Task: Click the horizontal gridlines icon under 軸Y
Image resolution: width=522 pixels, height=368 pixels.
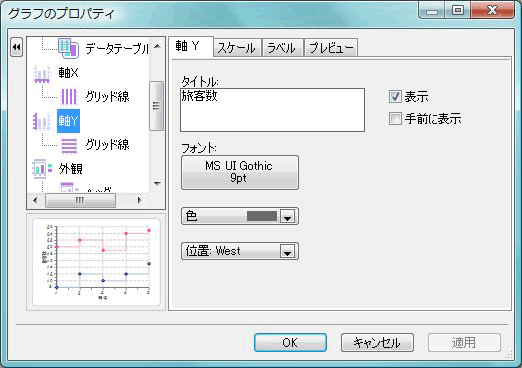Action: (x=69, y=145)
